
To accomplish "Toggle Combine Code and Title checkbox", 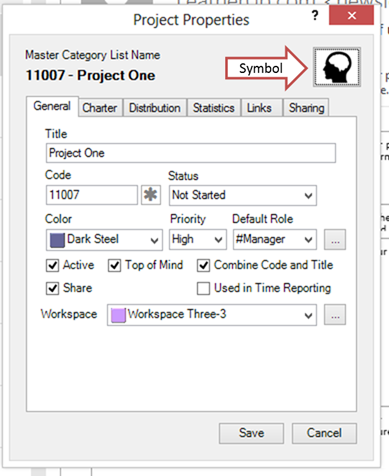I will (203, 266).
